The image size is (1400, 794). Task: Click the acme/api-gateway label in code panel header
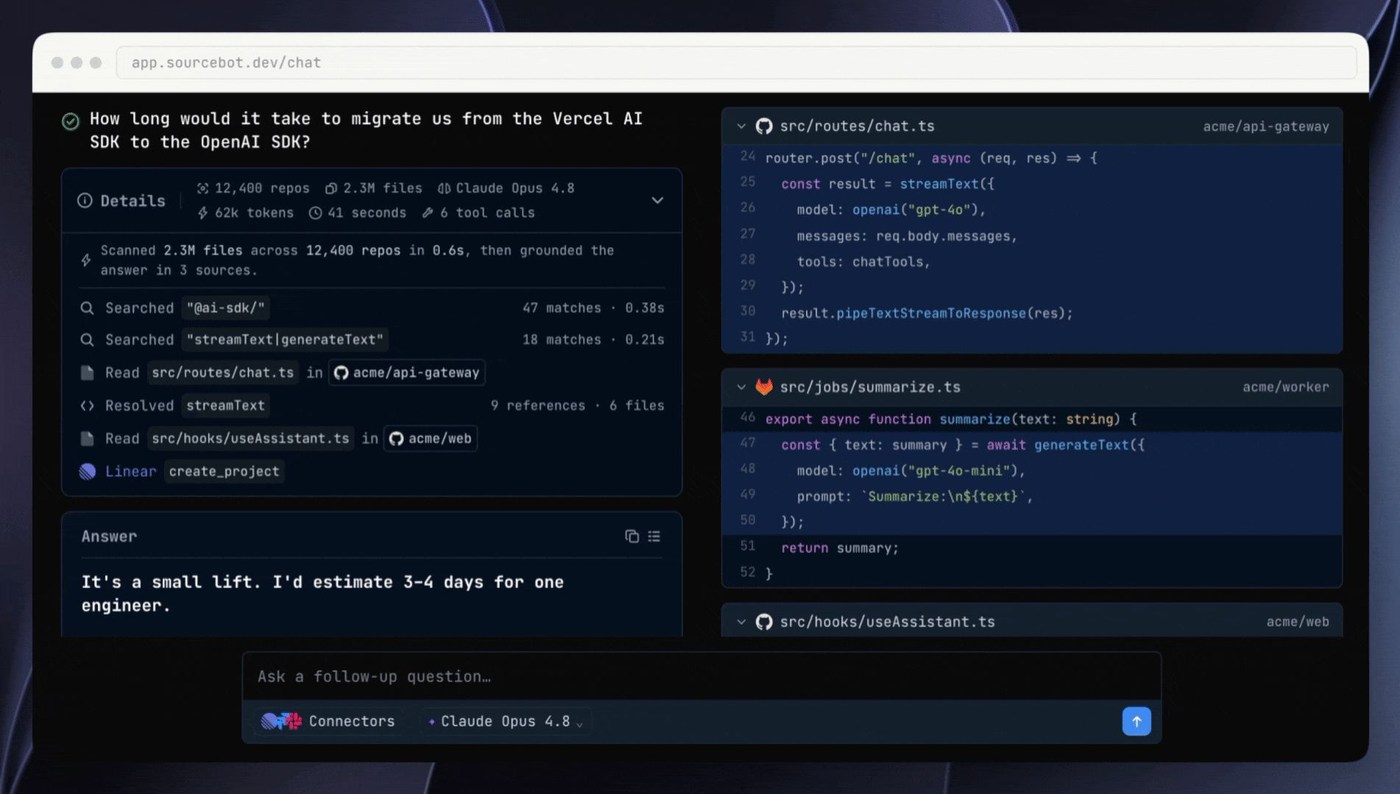[x=1266, y=127]
